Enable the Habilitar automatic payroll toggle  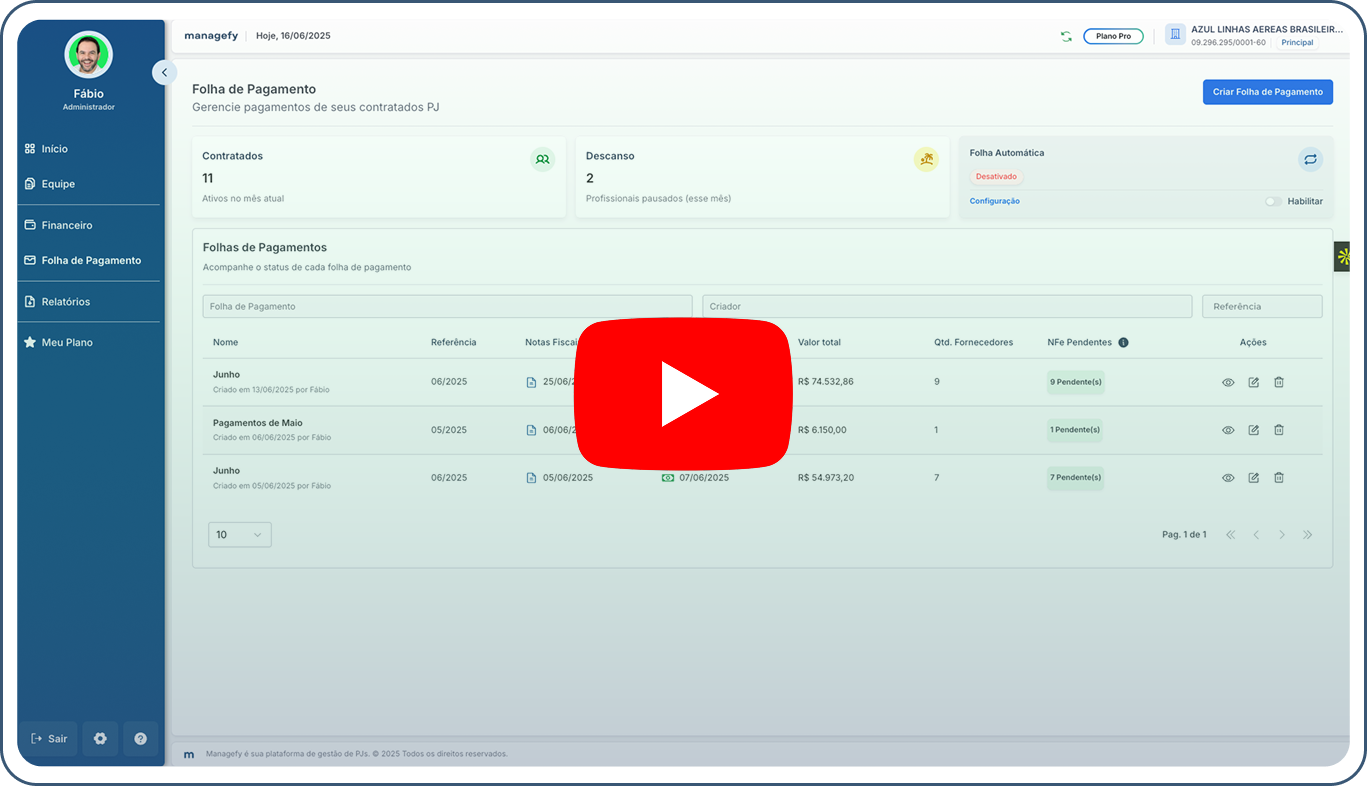1273,201
